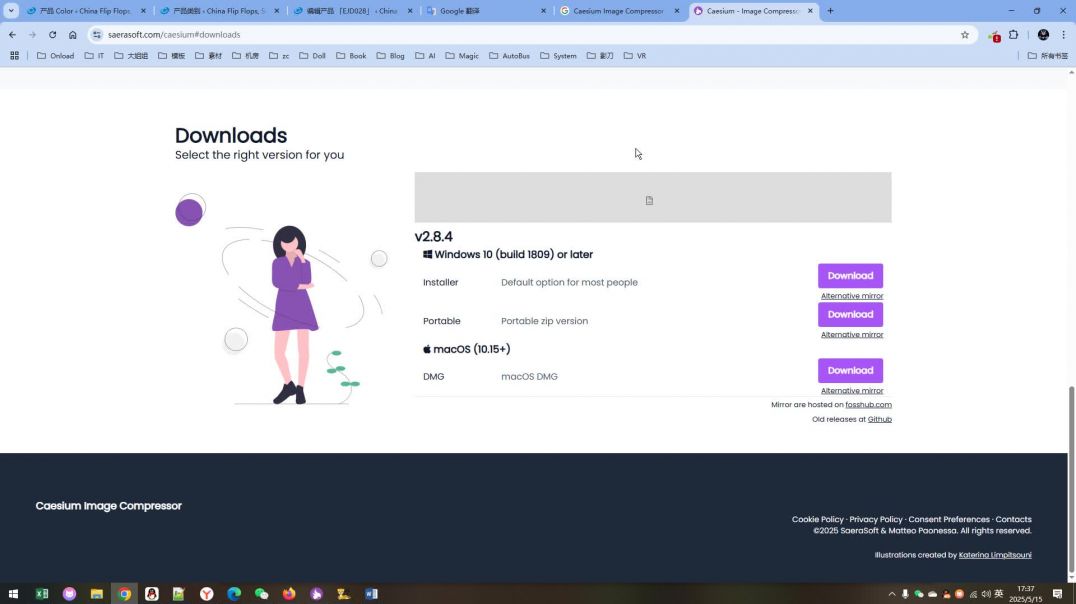Open Consent Preferences in the footer
This screenshot has width=1076, height=604.
pyautogui.click(x=948, y=520)
